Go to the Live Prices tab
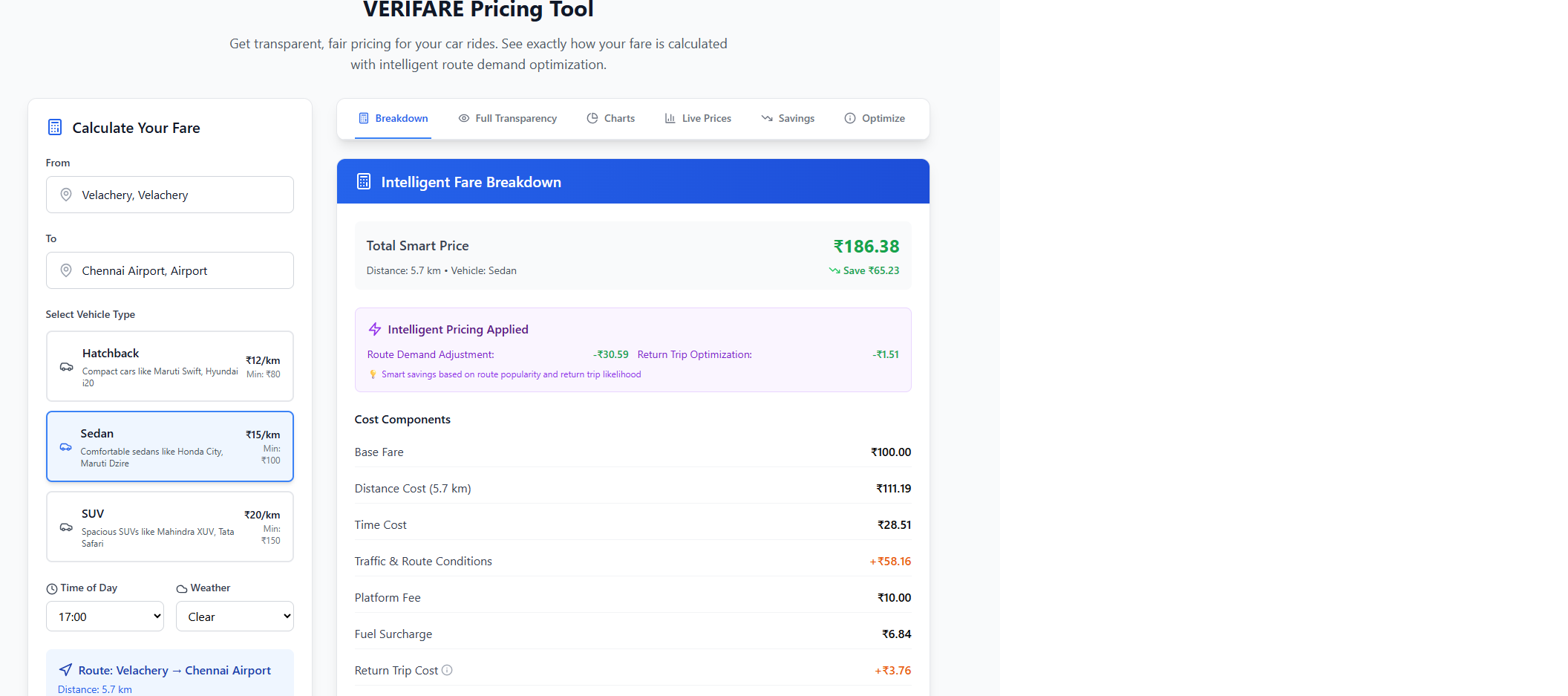1568x696 pixels. pyautogui.click(x=698, y=119)
